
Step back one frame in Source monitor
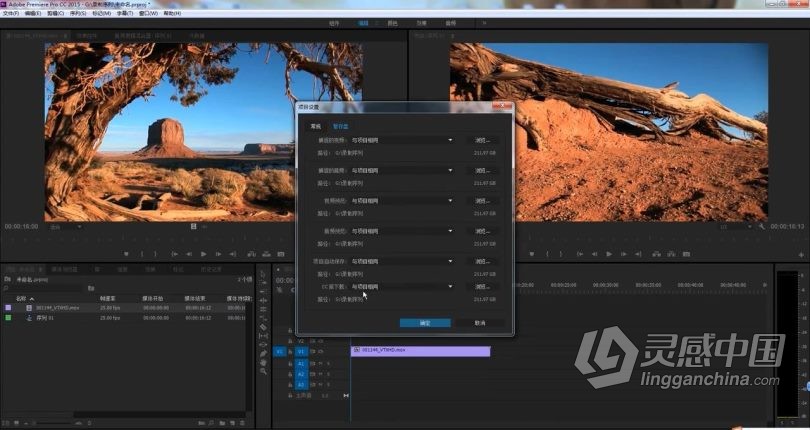189,254
